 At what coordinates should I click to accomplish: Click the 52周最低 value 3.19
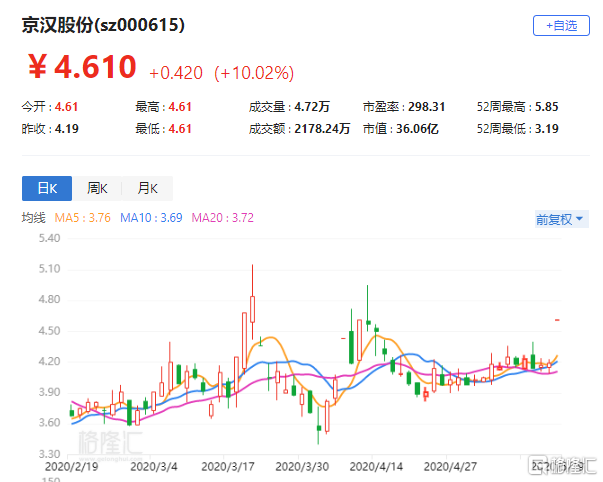pos(546,128)
